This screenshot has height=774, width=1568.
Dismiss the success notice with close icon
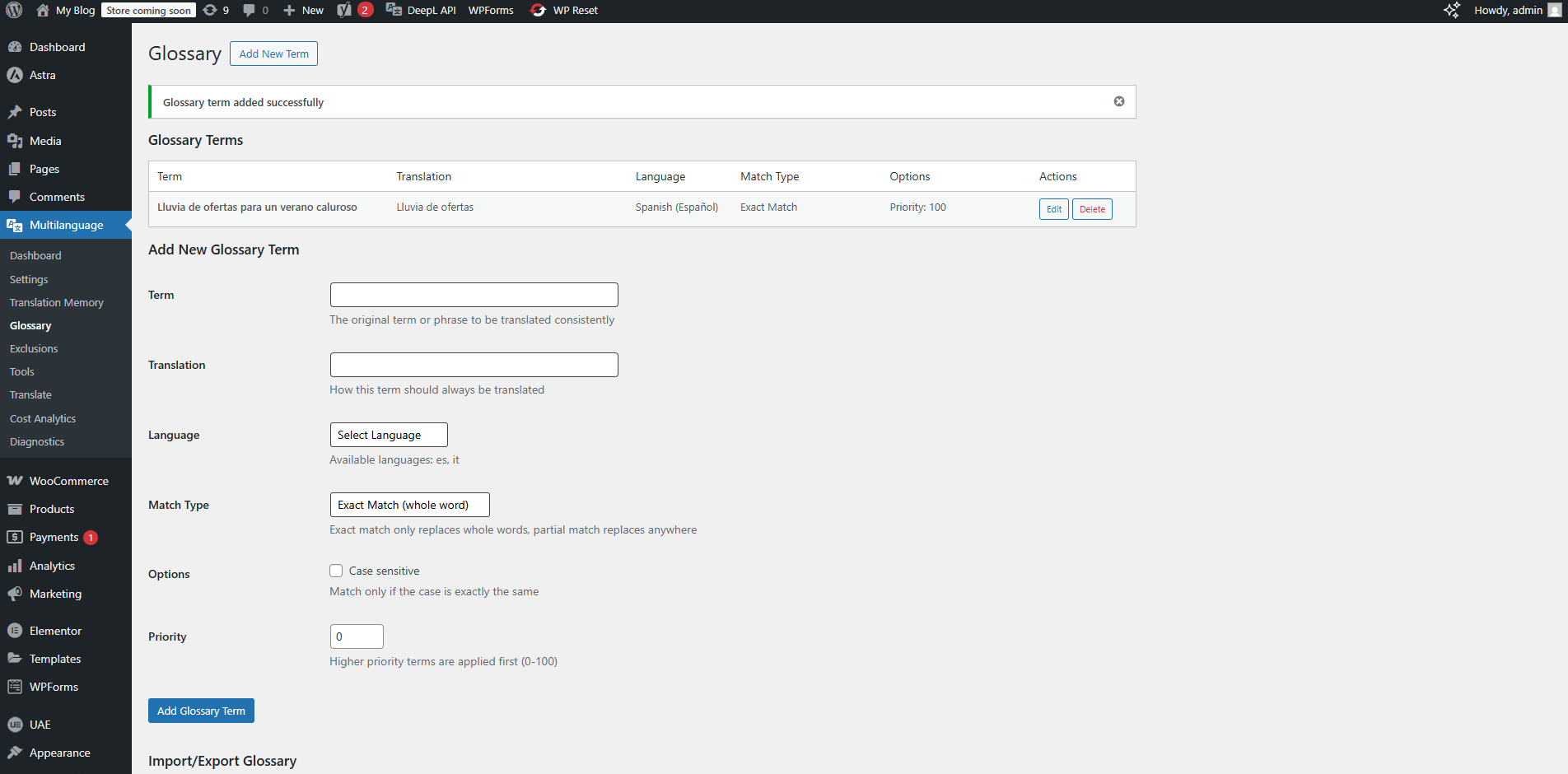point(1118,101)
